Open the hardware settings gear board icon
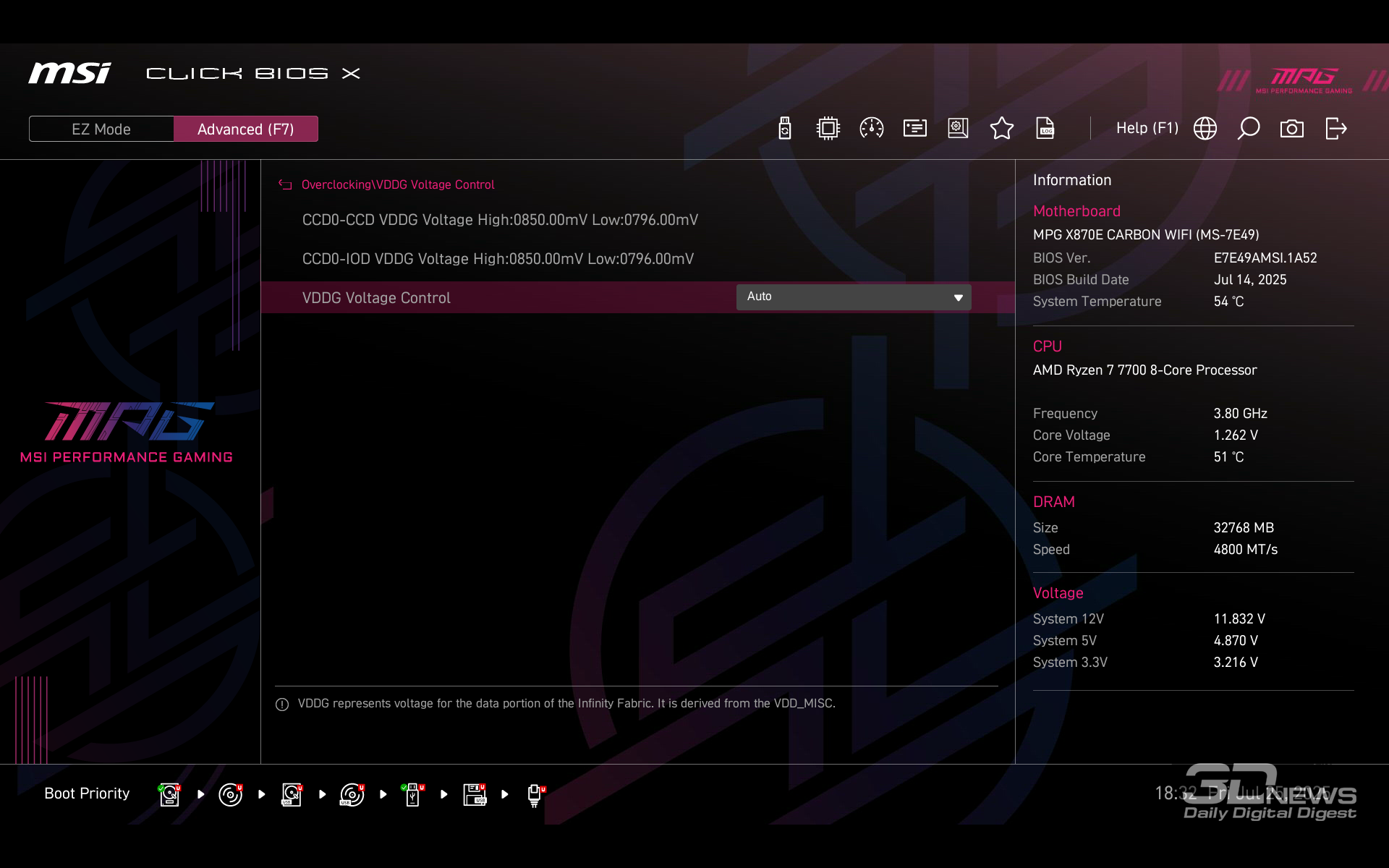 click(x=958, y=129)
